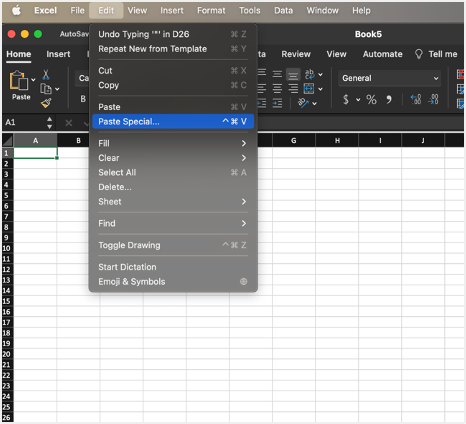Open the Tools menu in menu bar

249,11
